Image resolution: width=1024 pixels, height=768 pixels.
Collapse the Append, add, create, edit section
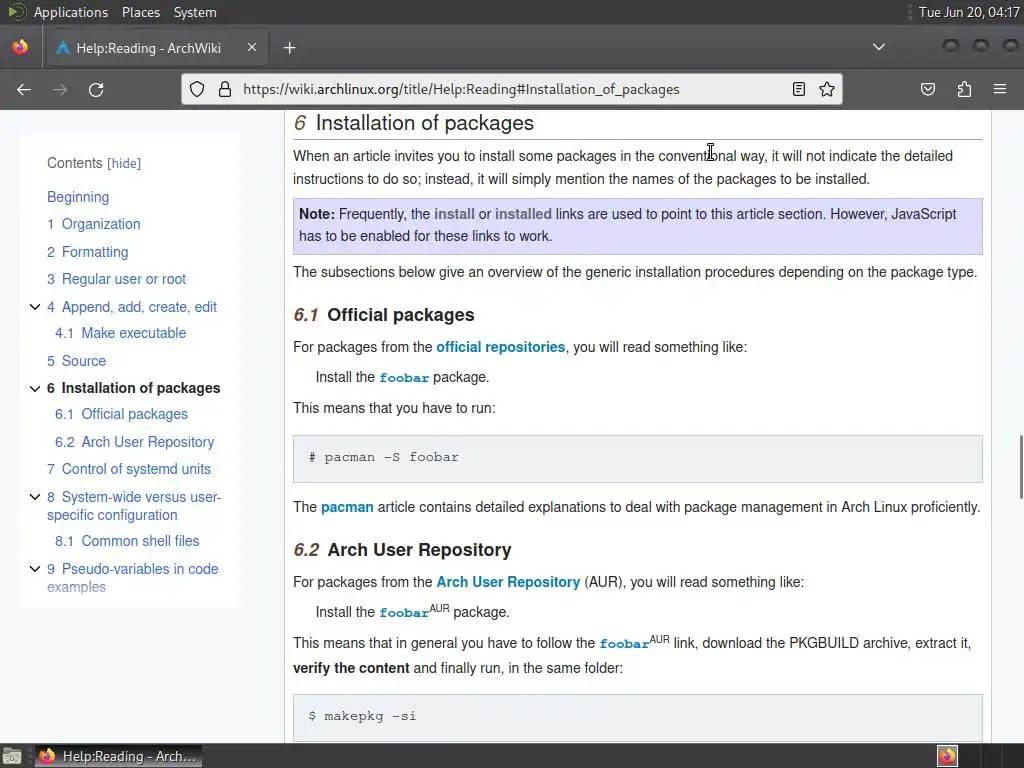[35, 307]
